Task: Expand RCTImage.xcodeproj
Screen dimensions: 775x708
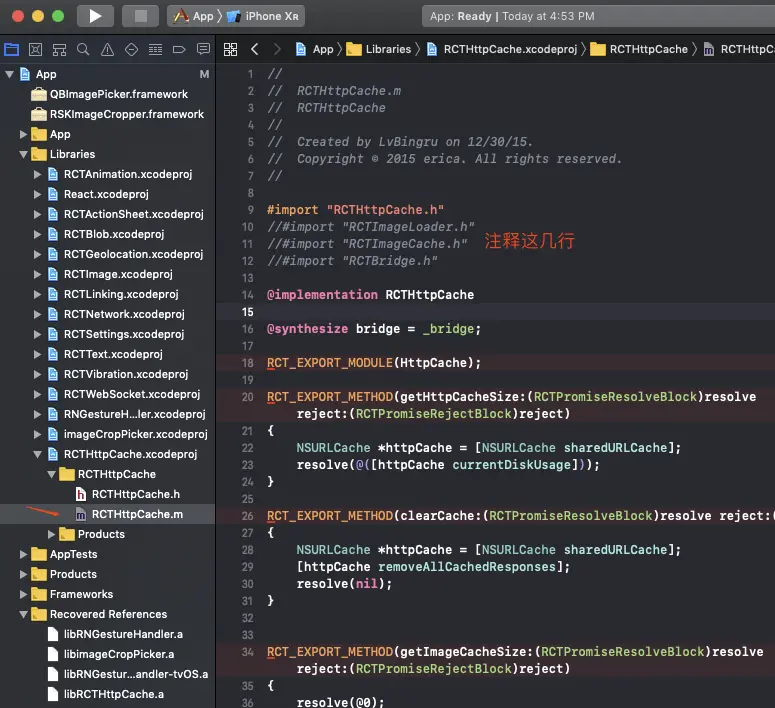Action: [x=37, y=274]
